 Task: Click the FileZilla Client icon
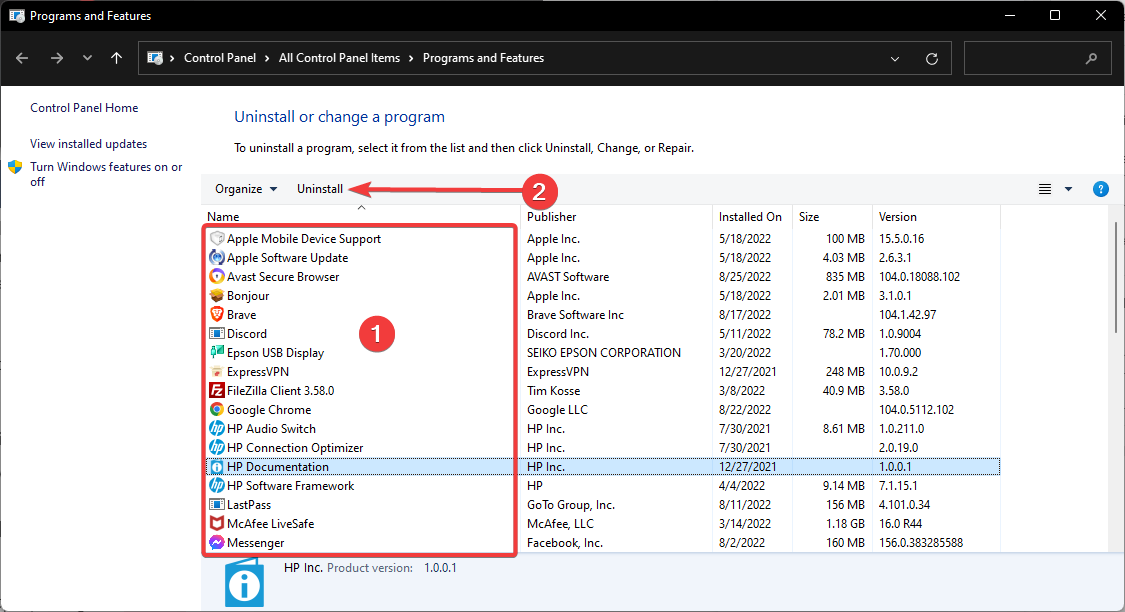[217, 390]
